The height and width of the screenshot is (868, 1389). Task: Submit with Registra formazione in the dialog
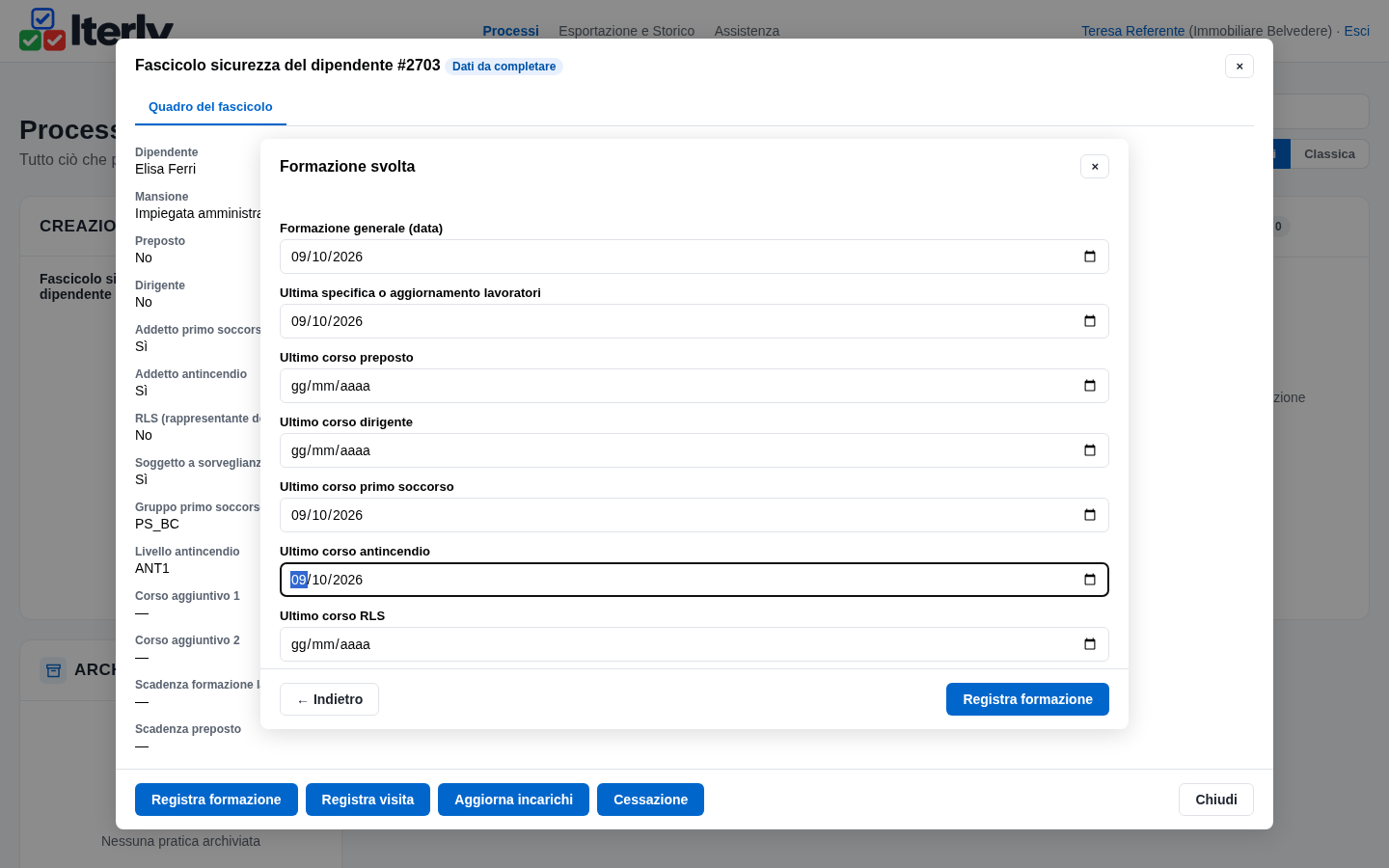click(1027, 699)
